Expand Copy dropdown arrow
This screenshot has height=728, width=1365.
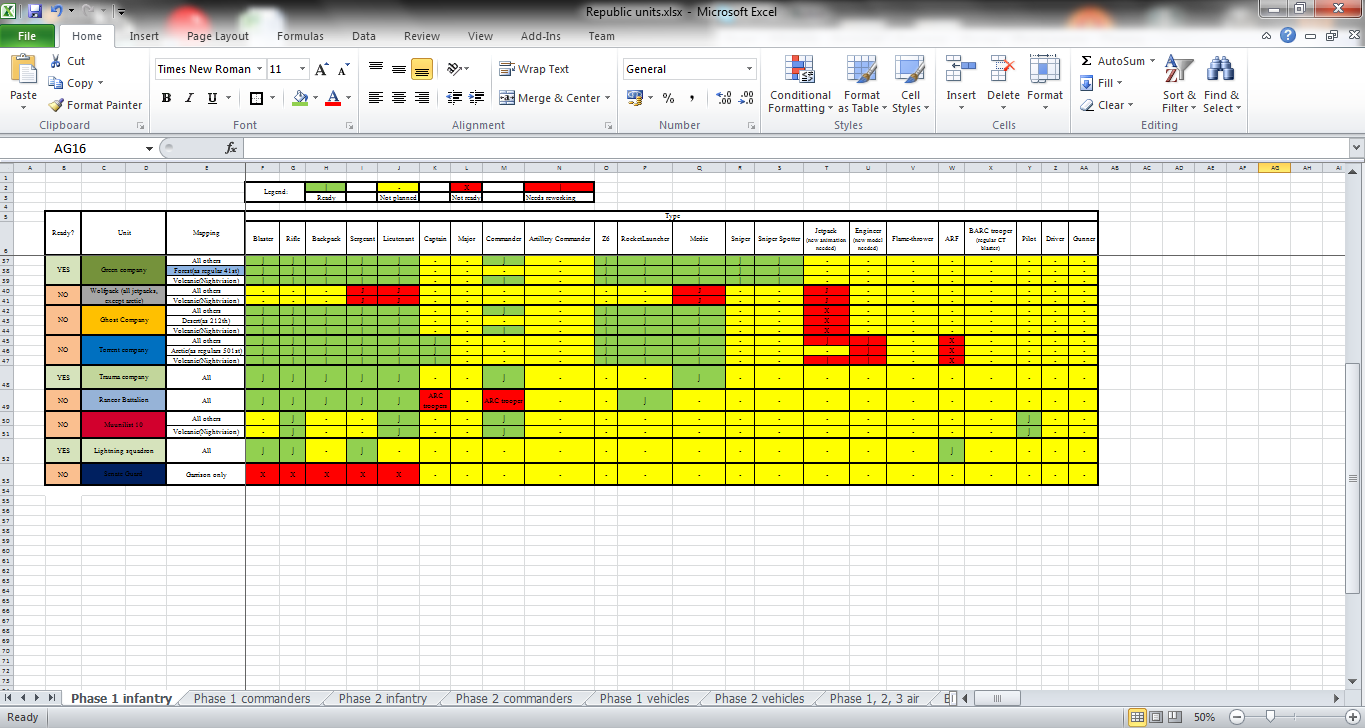point(100,84)
